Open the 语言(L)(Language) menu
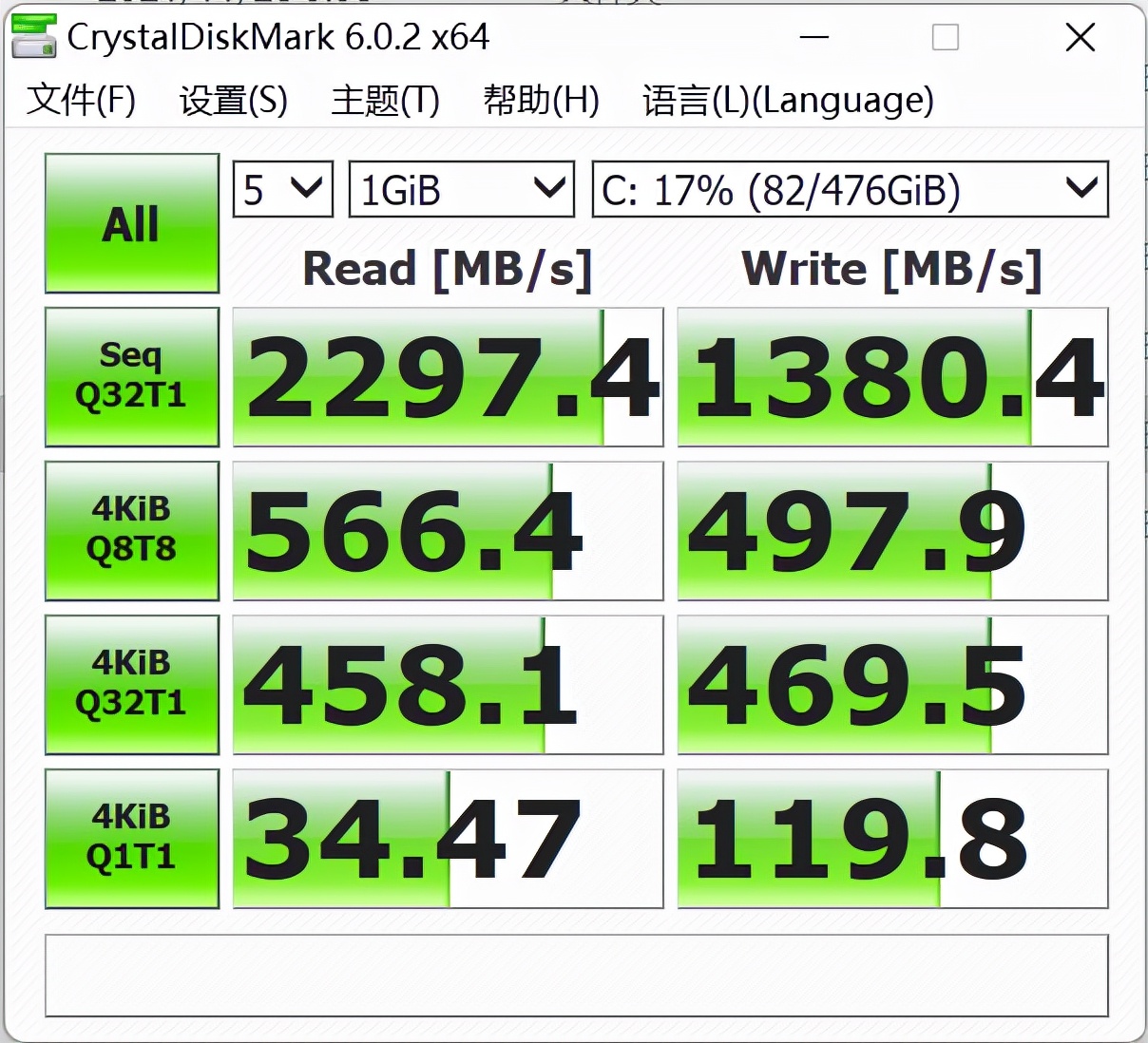Viewport: 1148px width, 1043px height. [788, 100]
